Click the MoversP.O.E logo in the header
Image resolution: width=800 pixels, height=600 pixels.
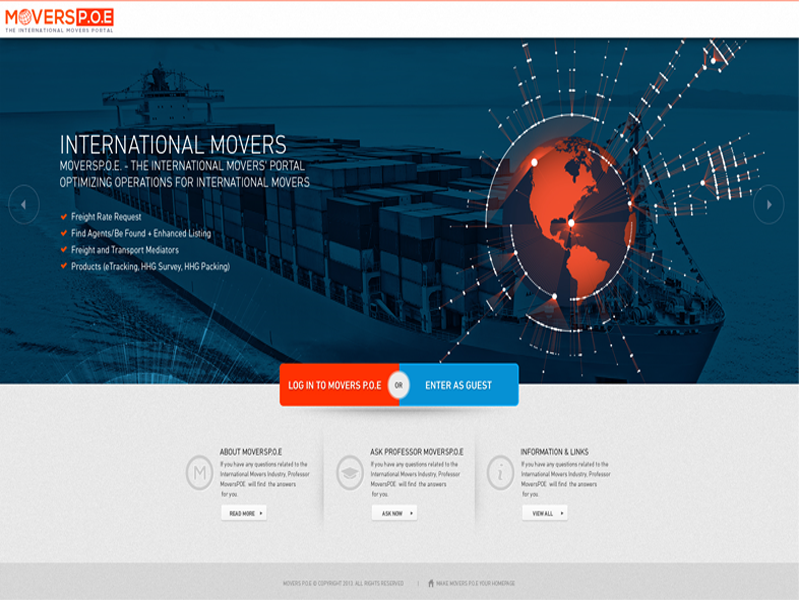point(59,18)
